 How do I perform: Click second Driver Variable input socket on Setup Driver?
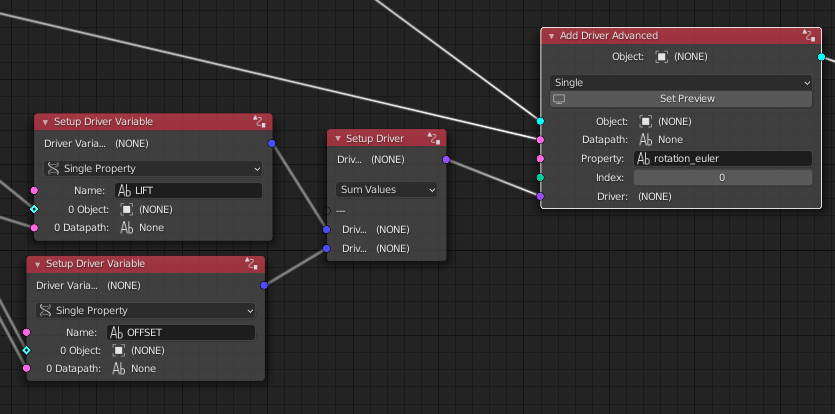coord(326,248)
